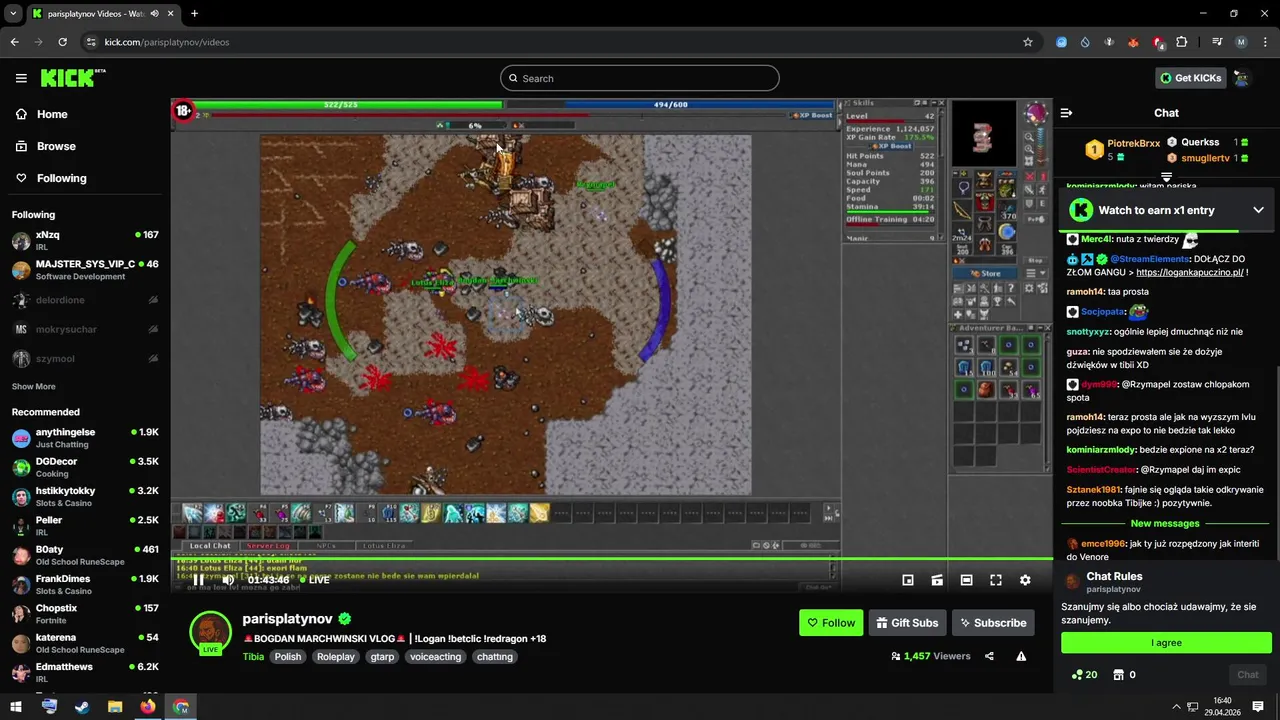Open xNzq followed channel

pyautogui.click(x=85, y=241)
